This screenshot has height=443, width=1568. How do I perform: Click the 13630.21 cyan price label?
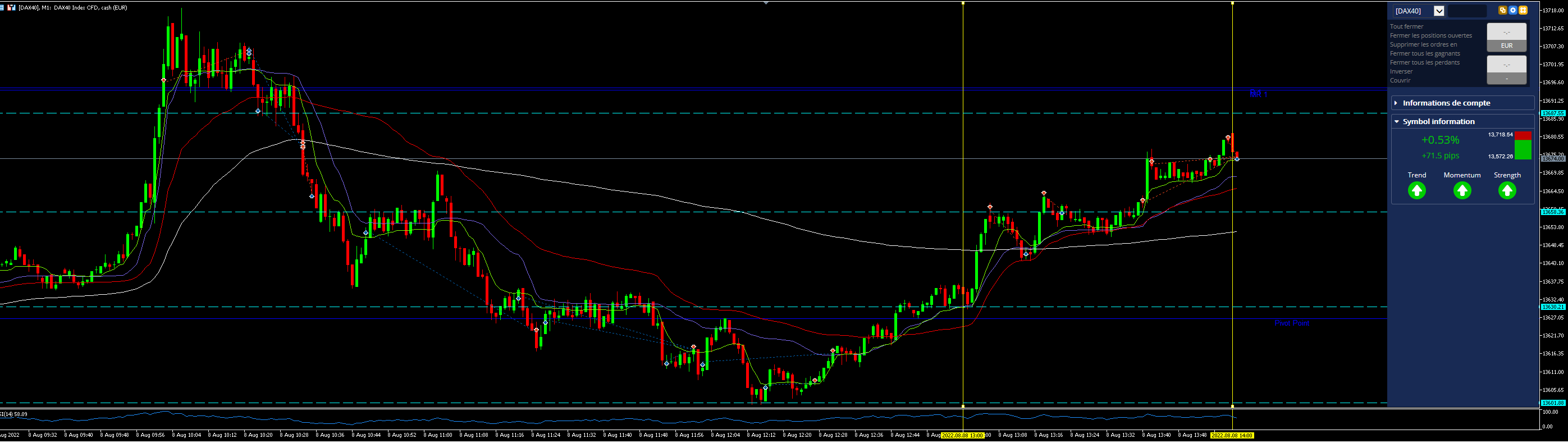pos(1552,307)
